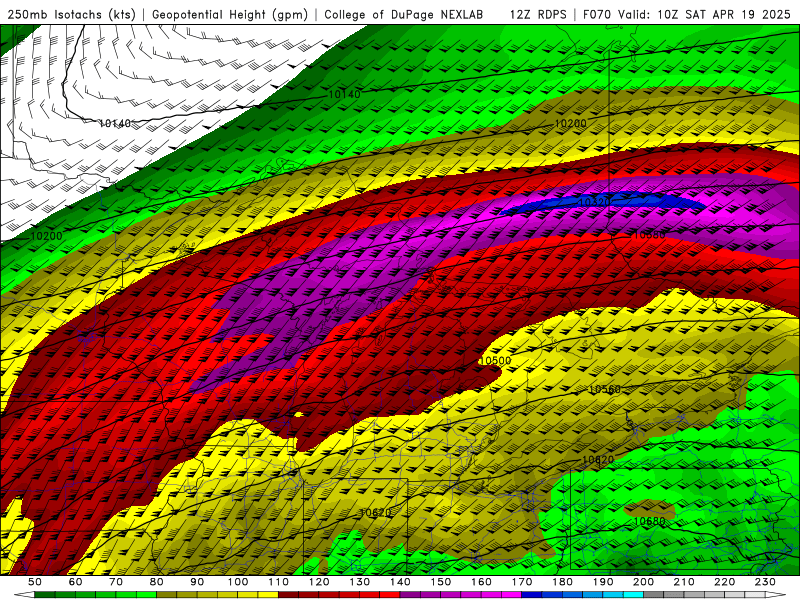
Task: Click the 110 knot colorbar label
Action: click(278, 582)
